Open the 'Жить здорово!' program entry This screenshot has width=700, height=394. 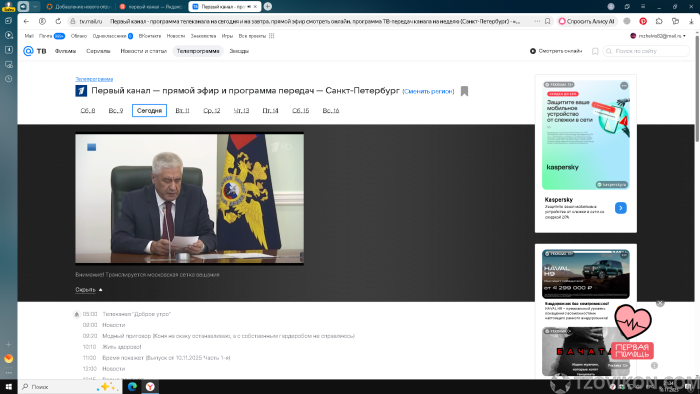pyautogui.click(x=121, y=347)
